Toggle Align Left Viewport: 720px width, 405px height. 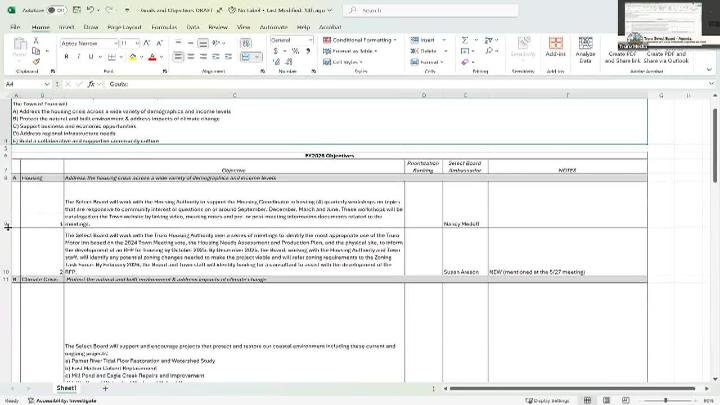pyautogui.click(x=178, y=56)
